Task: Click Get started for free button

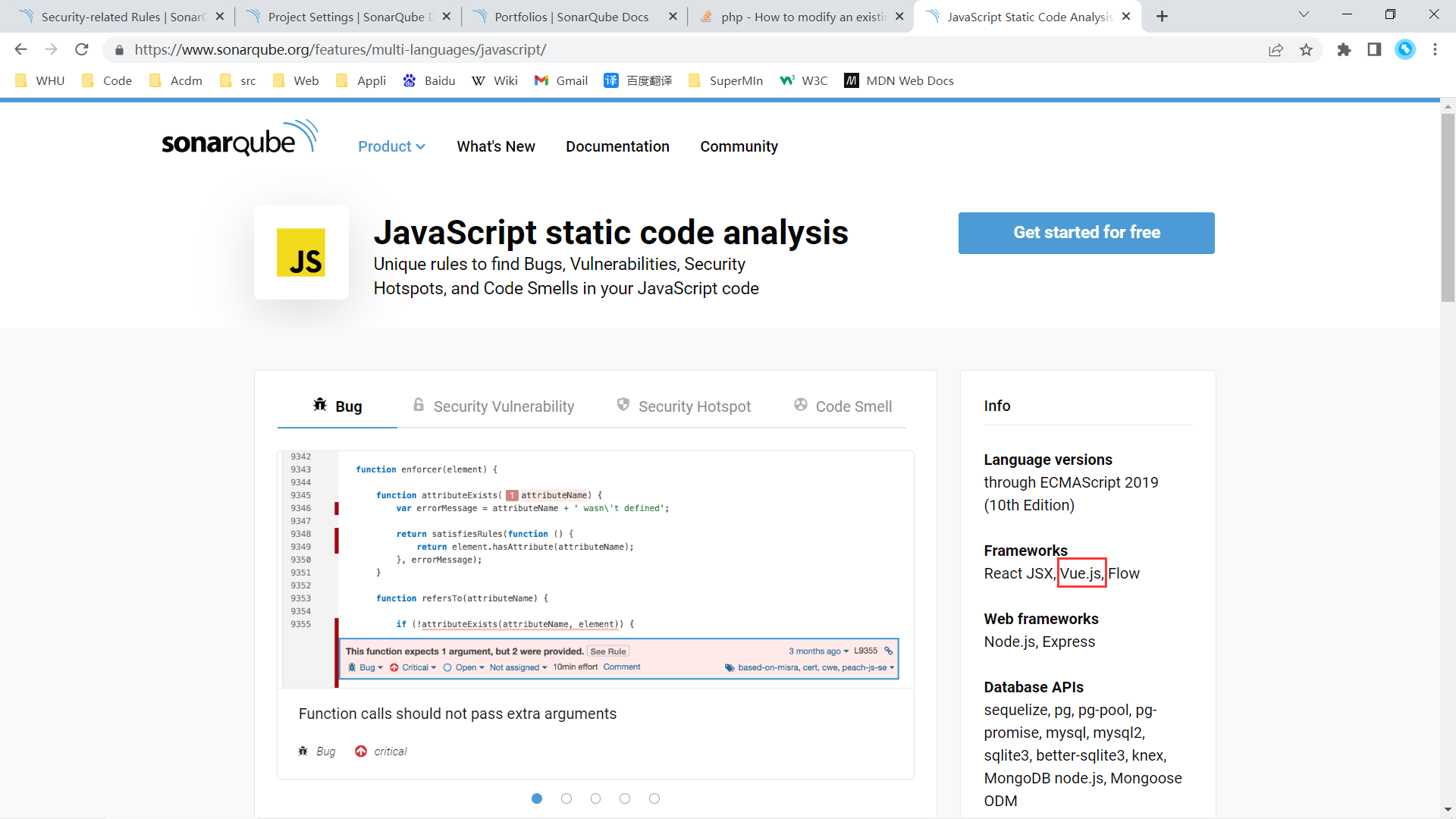Action: pos(1086,233)
